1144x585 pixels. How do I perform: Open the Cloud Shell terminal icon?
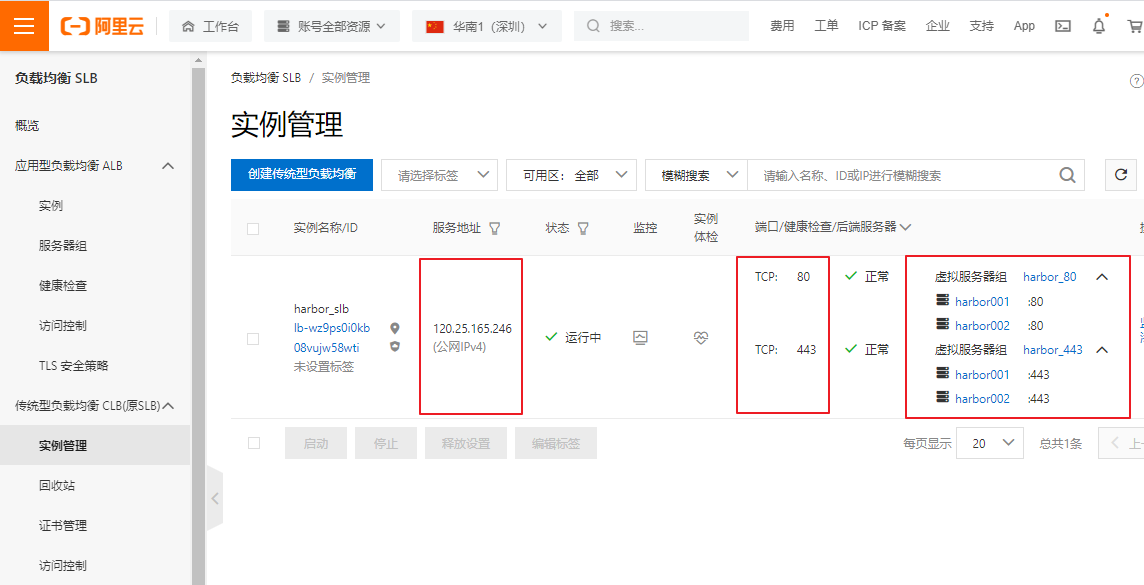(x=1063, y=26)
